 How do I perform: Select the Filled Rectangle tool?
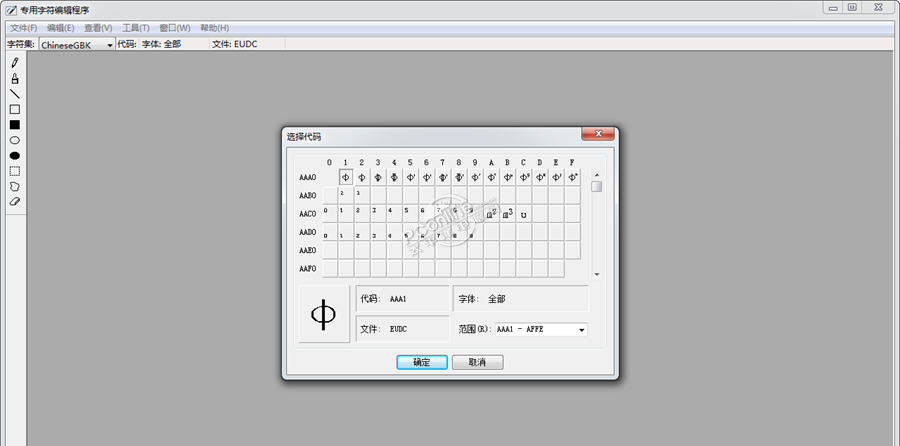(15, 125)
